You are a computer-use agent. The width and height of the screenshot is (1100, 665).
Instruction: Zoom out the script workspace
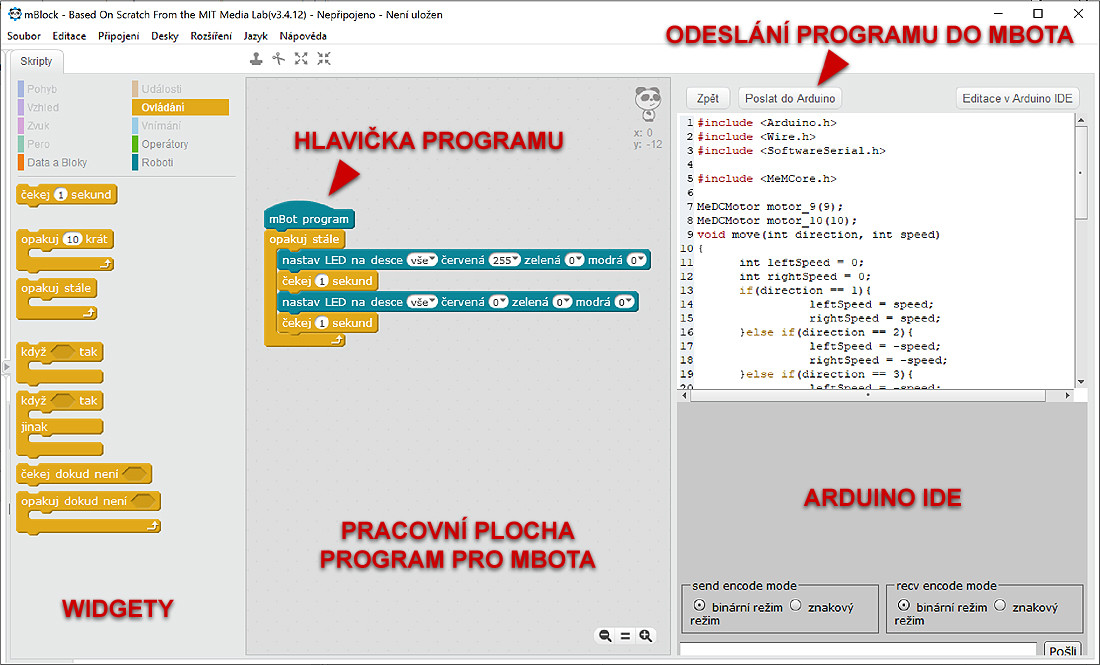pos(604,636)
